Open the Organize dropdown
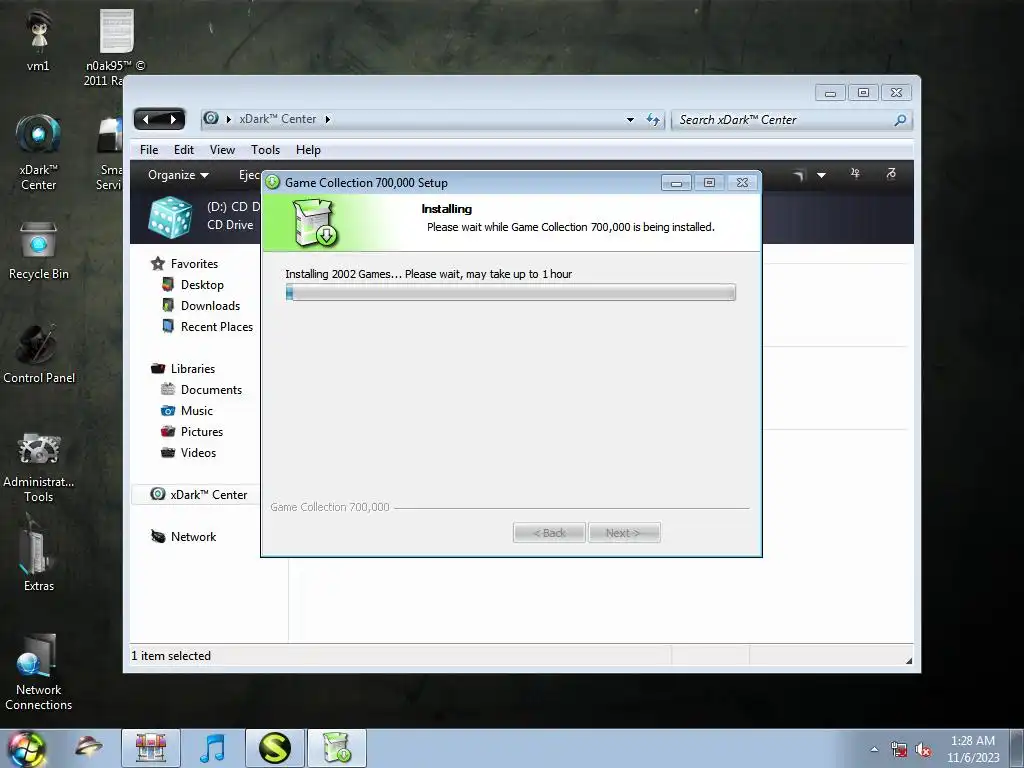 point(178,175)
